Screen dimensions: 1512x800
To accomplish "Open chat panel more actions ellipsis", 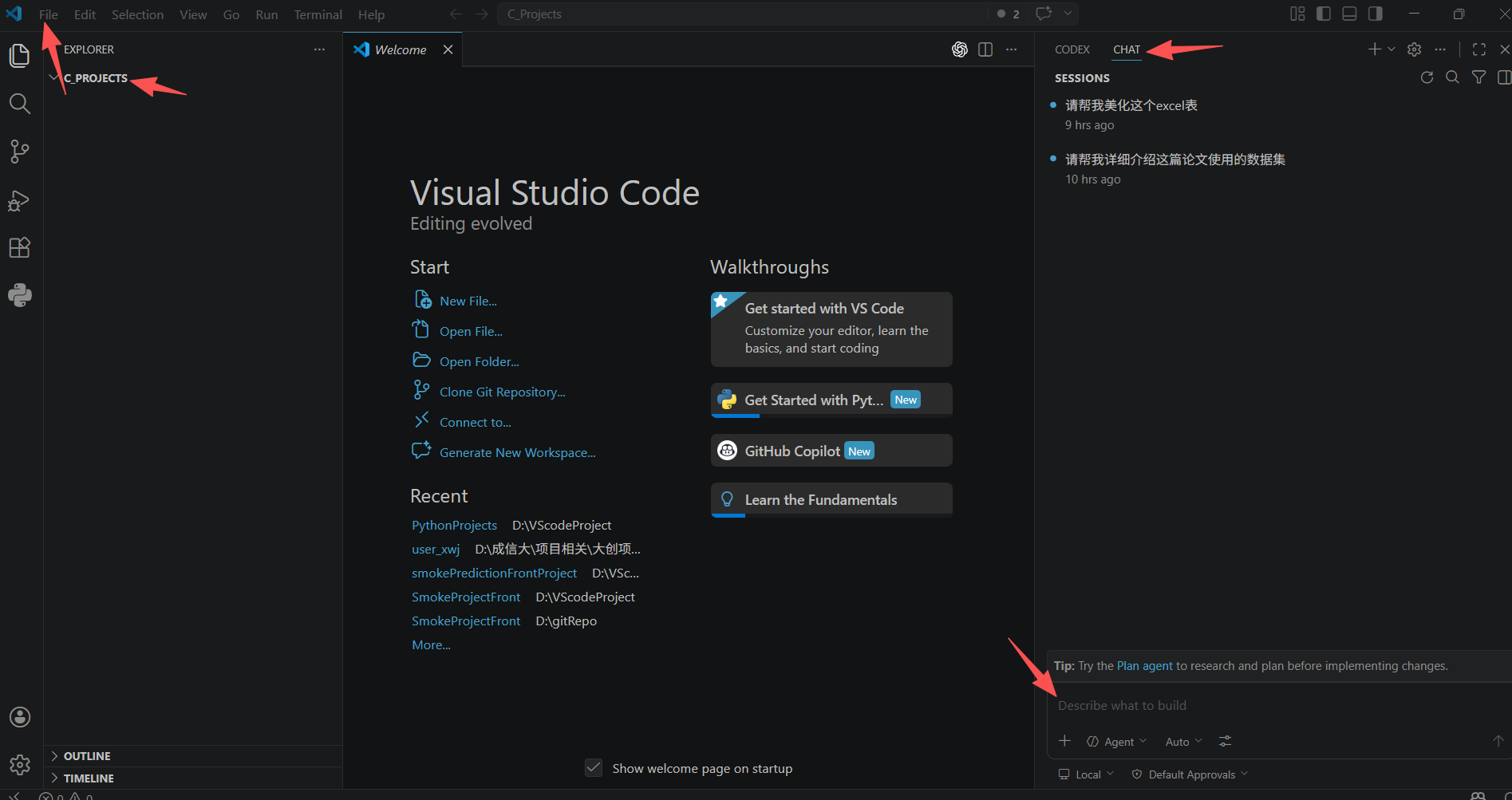I will point(1440,49).
